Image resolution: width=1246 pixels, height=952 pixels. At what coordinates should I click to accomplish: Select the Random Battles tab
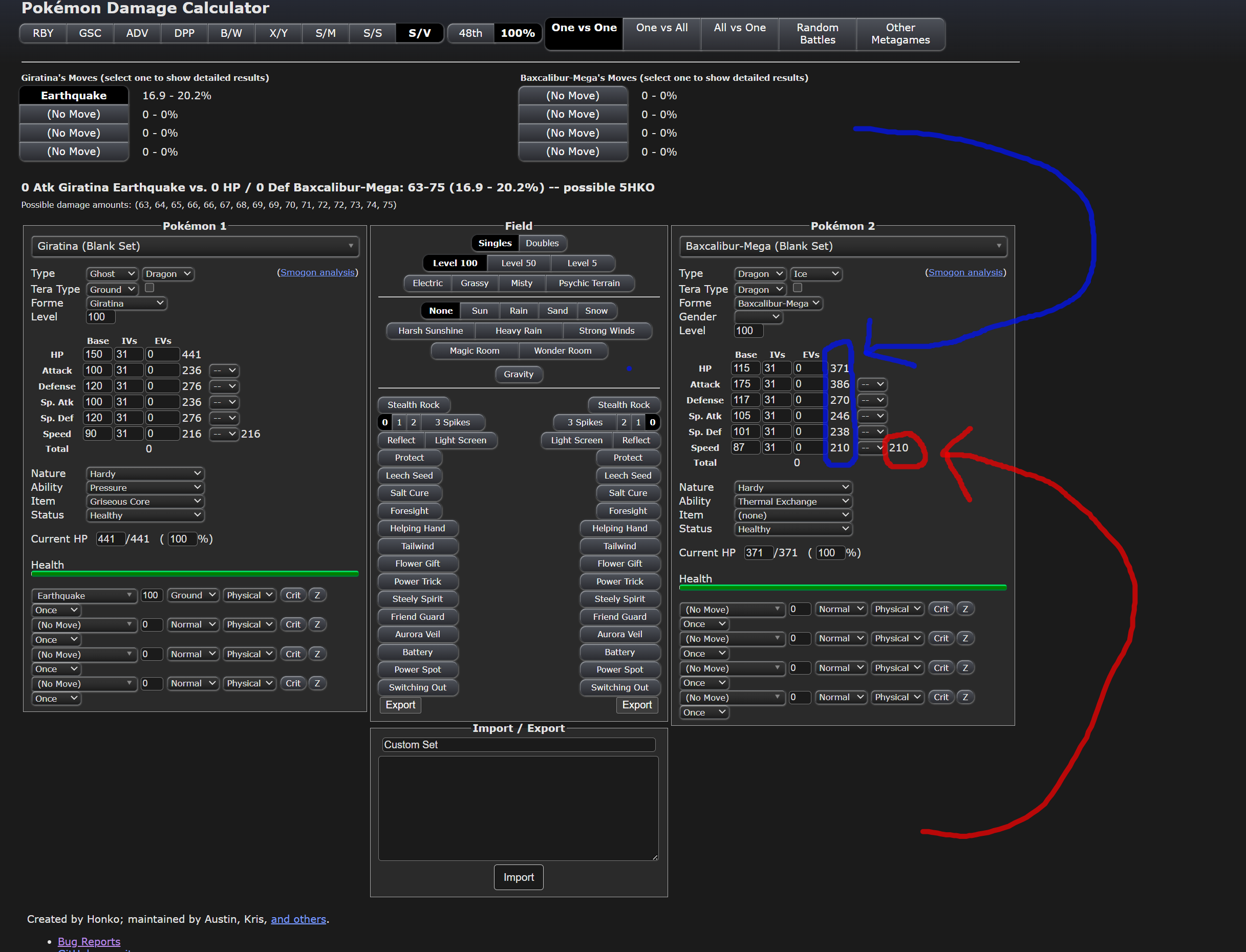point(817,33)
